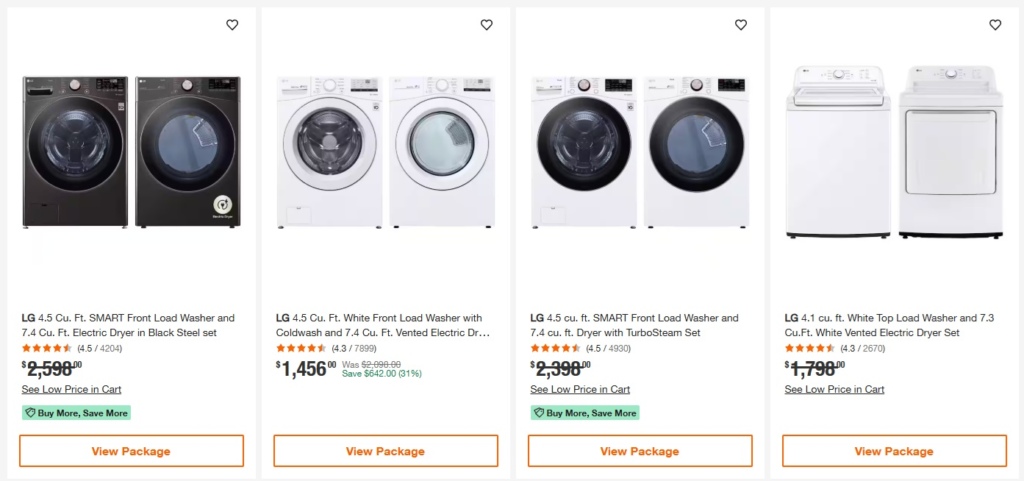See Low Price in Cart for $2,398 set

(x=580, y=389)
